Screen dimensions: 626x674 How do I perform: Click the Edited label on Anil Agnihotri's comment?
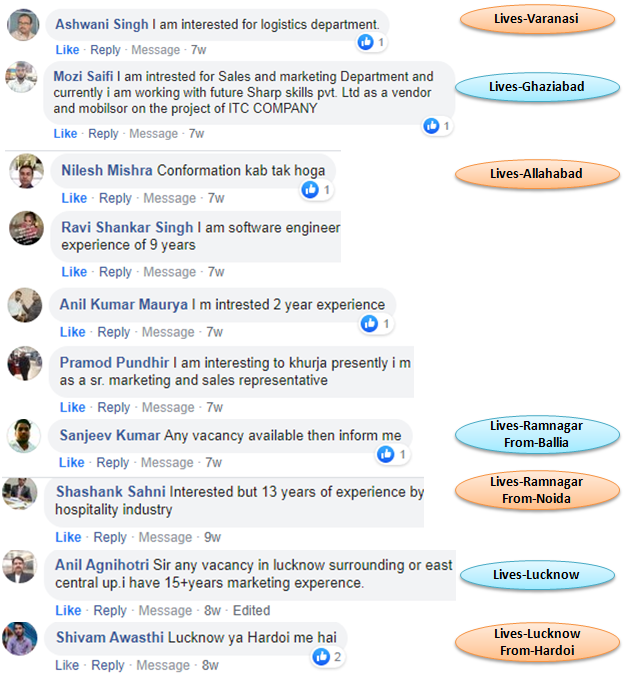point(252,610)
